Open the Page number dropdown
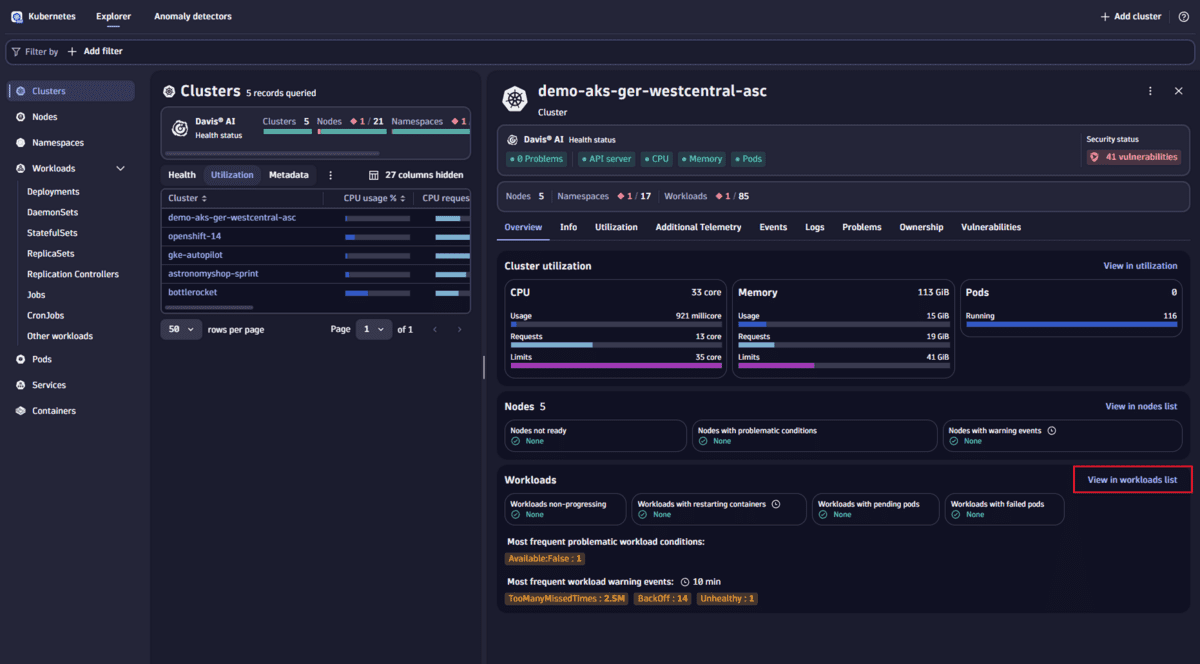This screenshot has height=664, width=1200. point(374,328)
